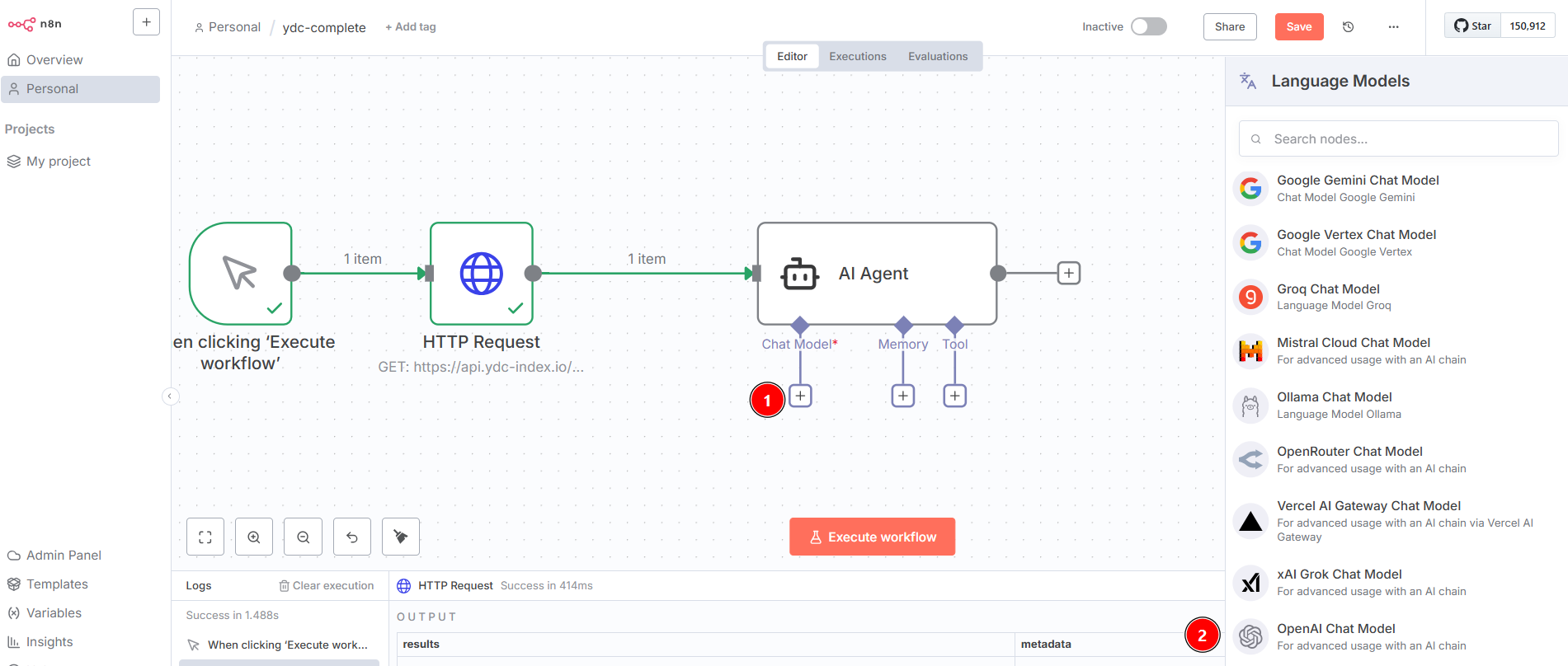Click the tidy up workflow button
The image size is (1568, 666).
(x=401, y=537)
